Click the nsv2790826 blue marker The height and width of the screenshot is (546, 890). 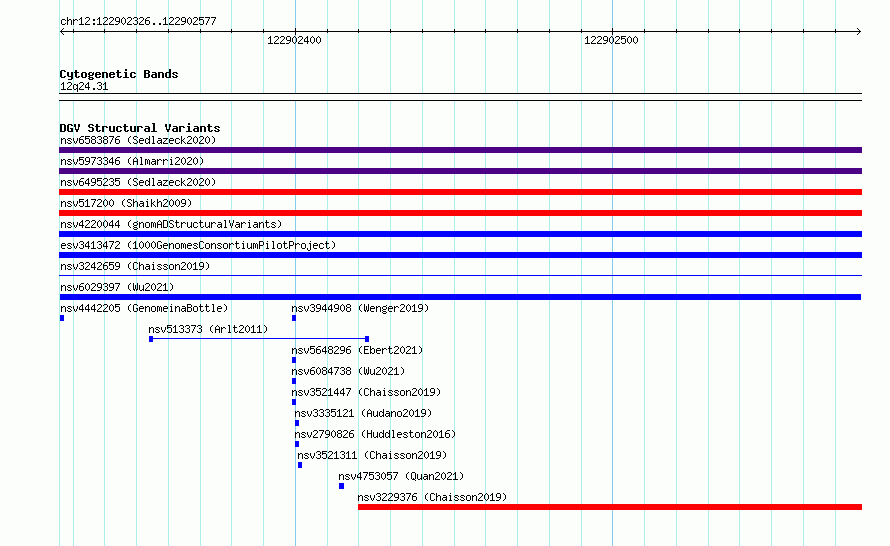pyautogui.click(x=297, y=444)
